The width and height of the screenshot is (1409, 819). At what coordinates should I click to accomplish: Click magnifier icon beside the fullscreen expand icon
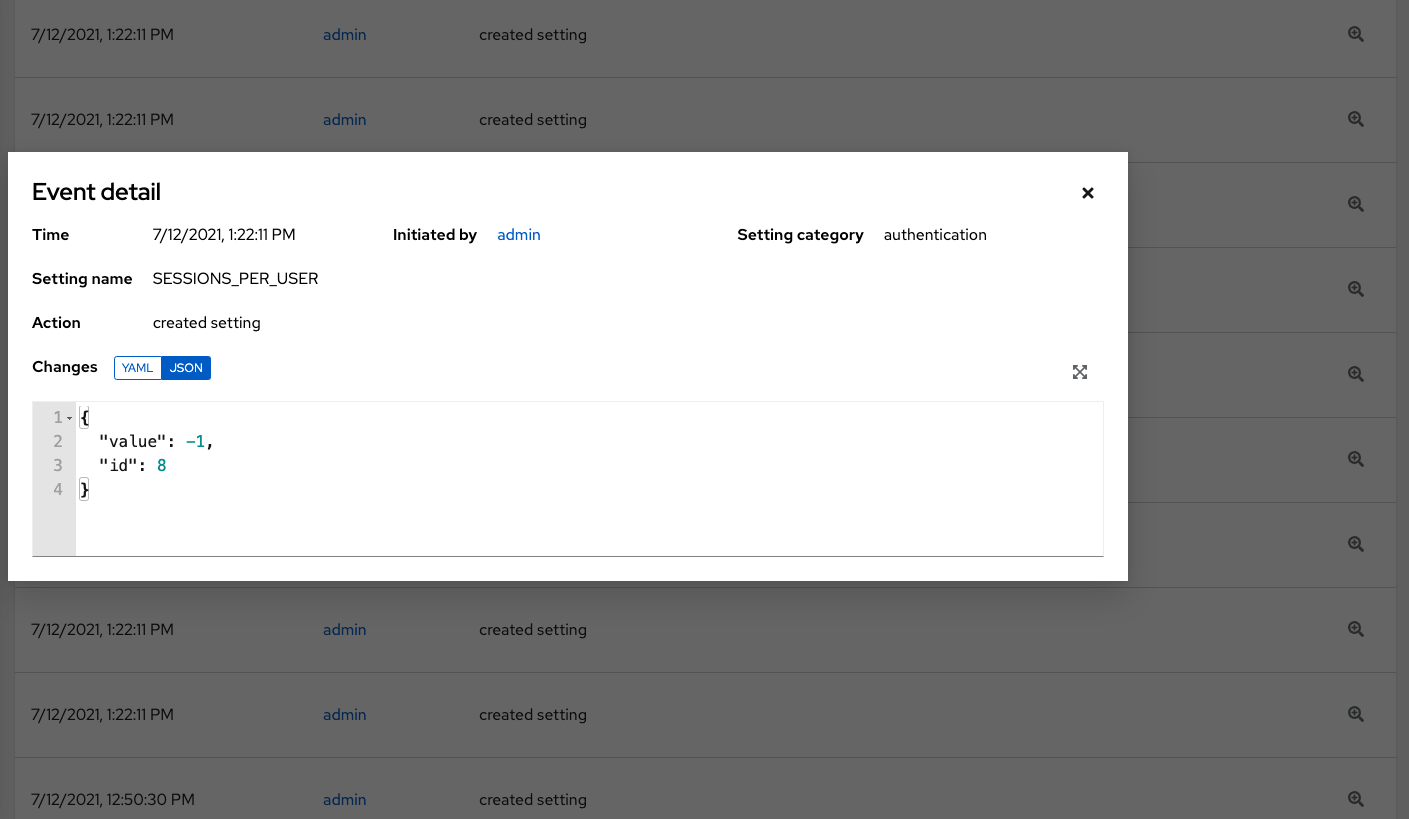tap(1356, 374)
